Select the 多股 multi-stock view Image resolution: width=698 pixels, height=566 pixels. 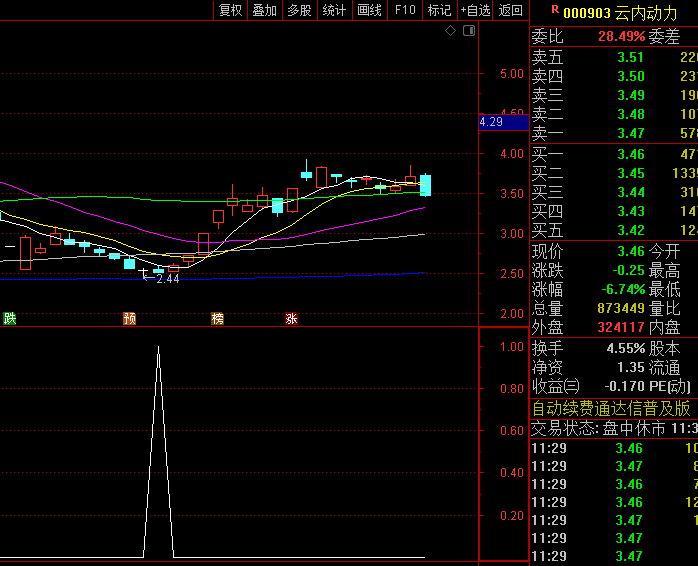click(299, 10)
